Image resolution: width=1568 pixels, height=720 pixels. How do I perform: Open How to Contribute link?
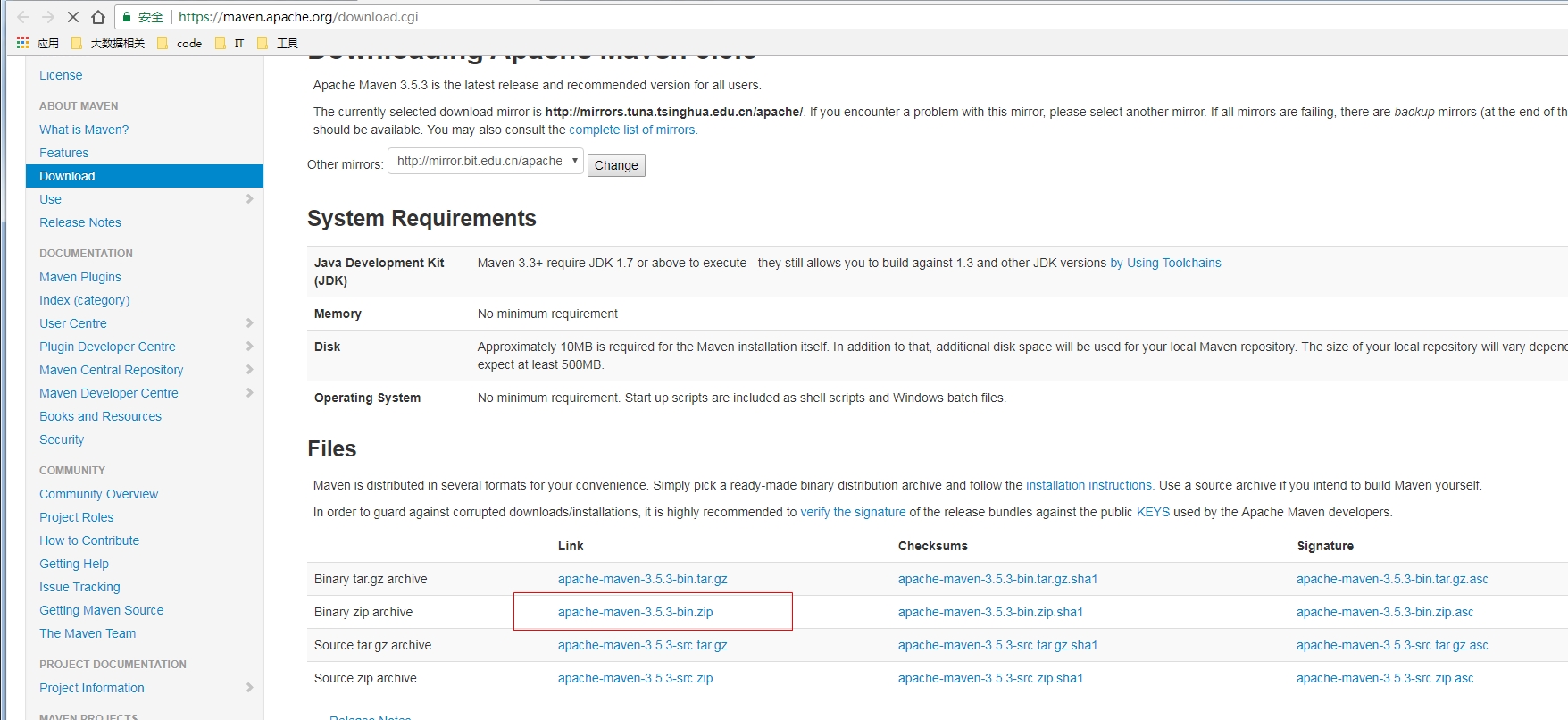point(89,540)
